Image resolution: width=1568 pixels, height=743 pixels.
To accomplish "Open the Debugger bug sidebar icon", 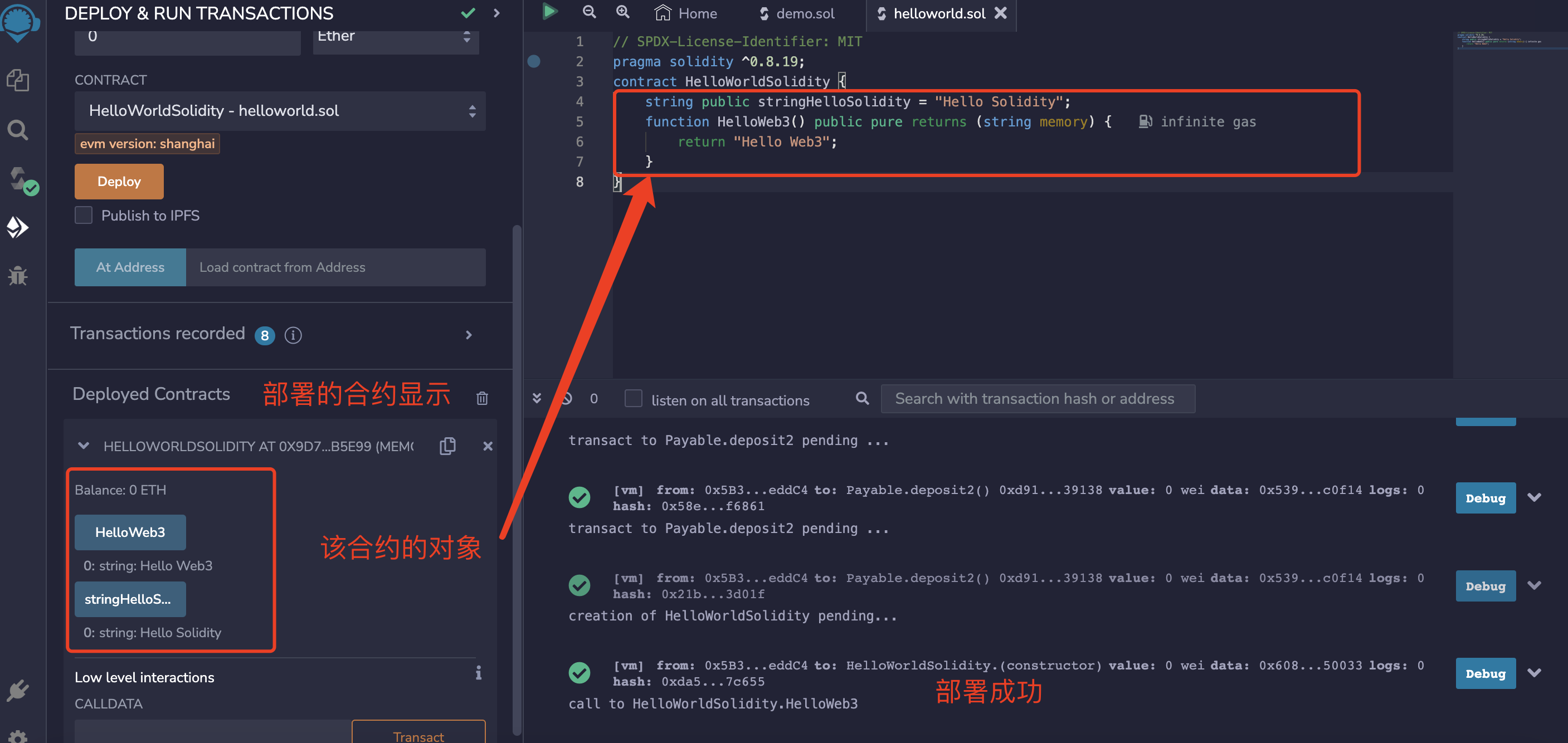I will (x=18, y=276).
